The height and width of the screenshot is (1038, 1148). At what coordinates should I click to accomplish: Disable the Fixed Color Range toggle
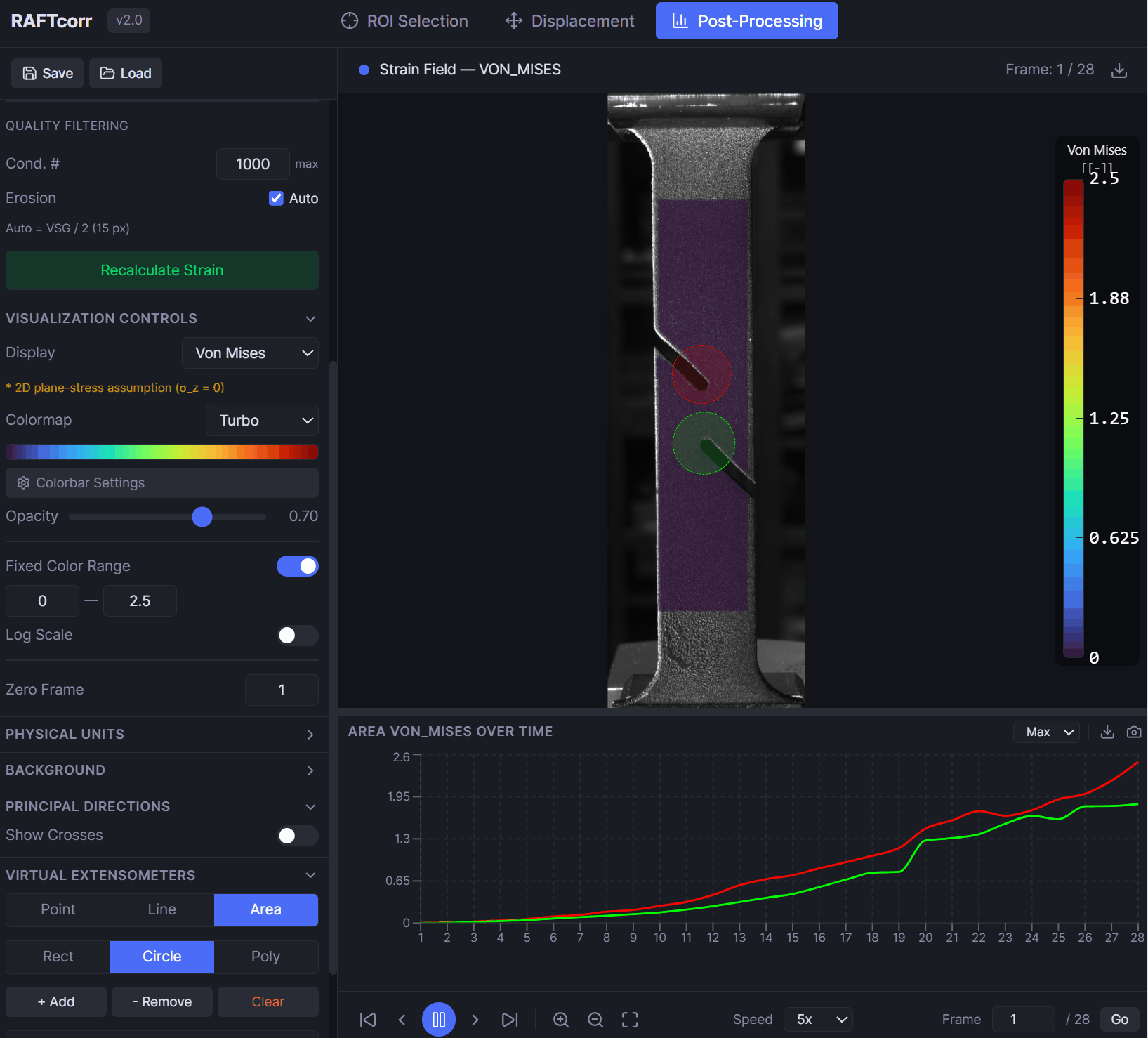pos(298,566)
